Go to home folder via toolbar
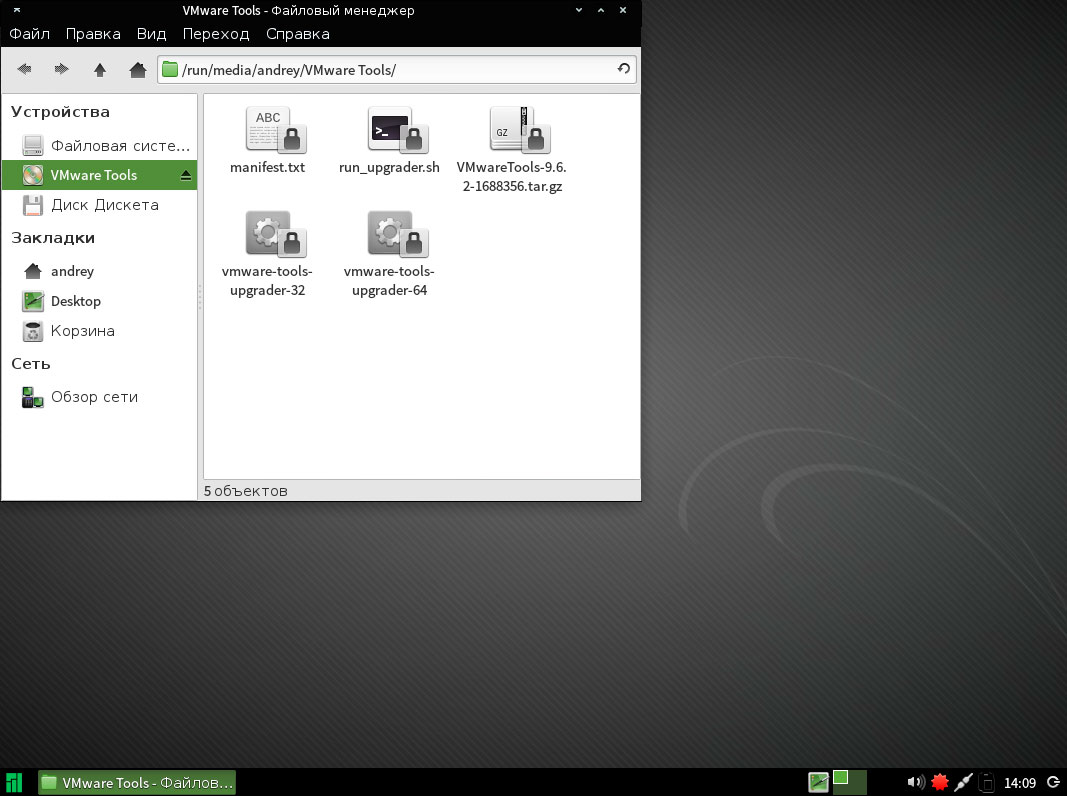Viewport: 1067px width, 796px height. 138,69
